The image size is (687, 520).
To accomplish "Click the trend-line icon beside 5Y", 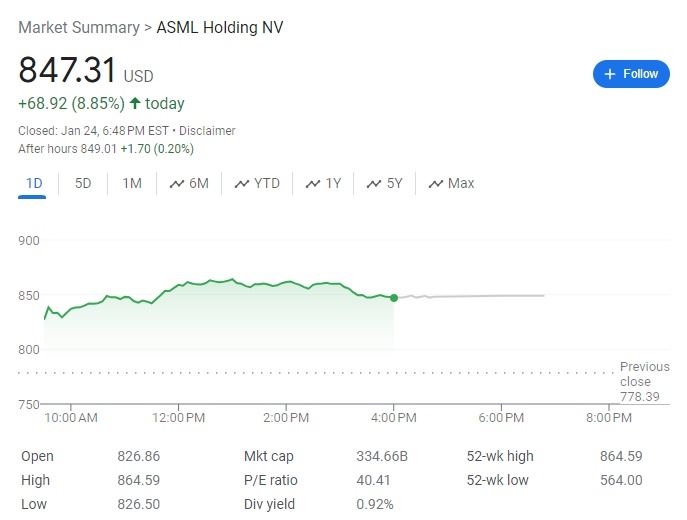I will point(375,183).
